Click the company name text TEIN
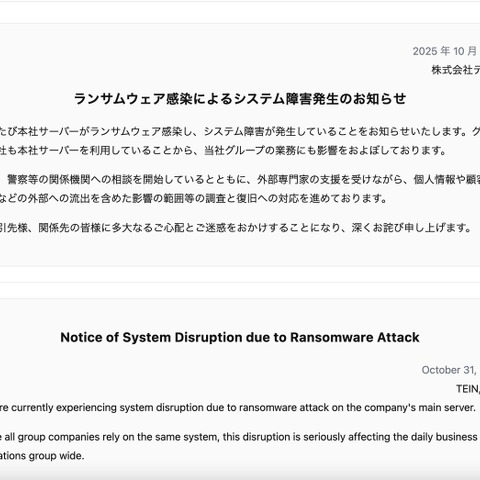 point(468,389)
